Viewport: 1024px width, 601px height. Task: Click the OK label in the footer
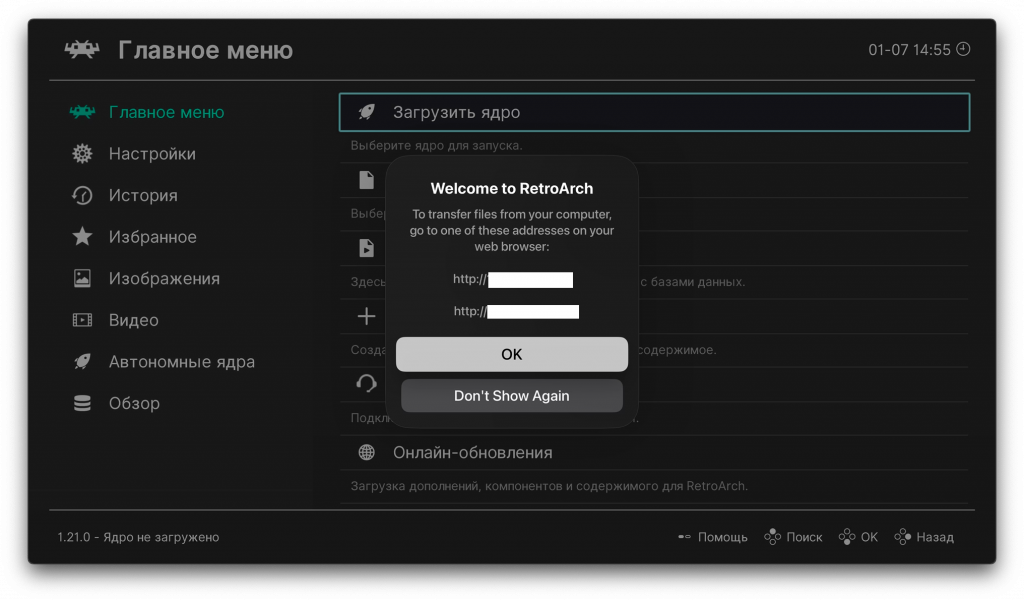pyautogui.click(x=869, y=537)
